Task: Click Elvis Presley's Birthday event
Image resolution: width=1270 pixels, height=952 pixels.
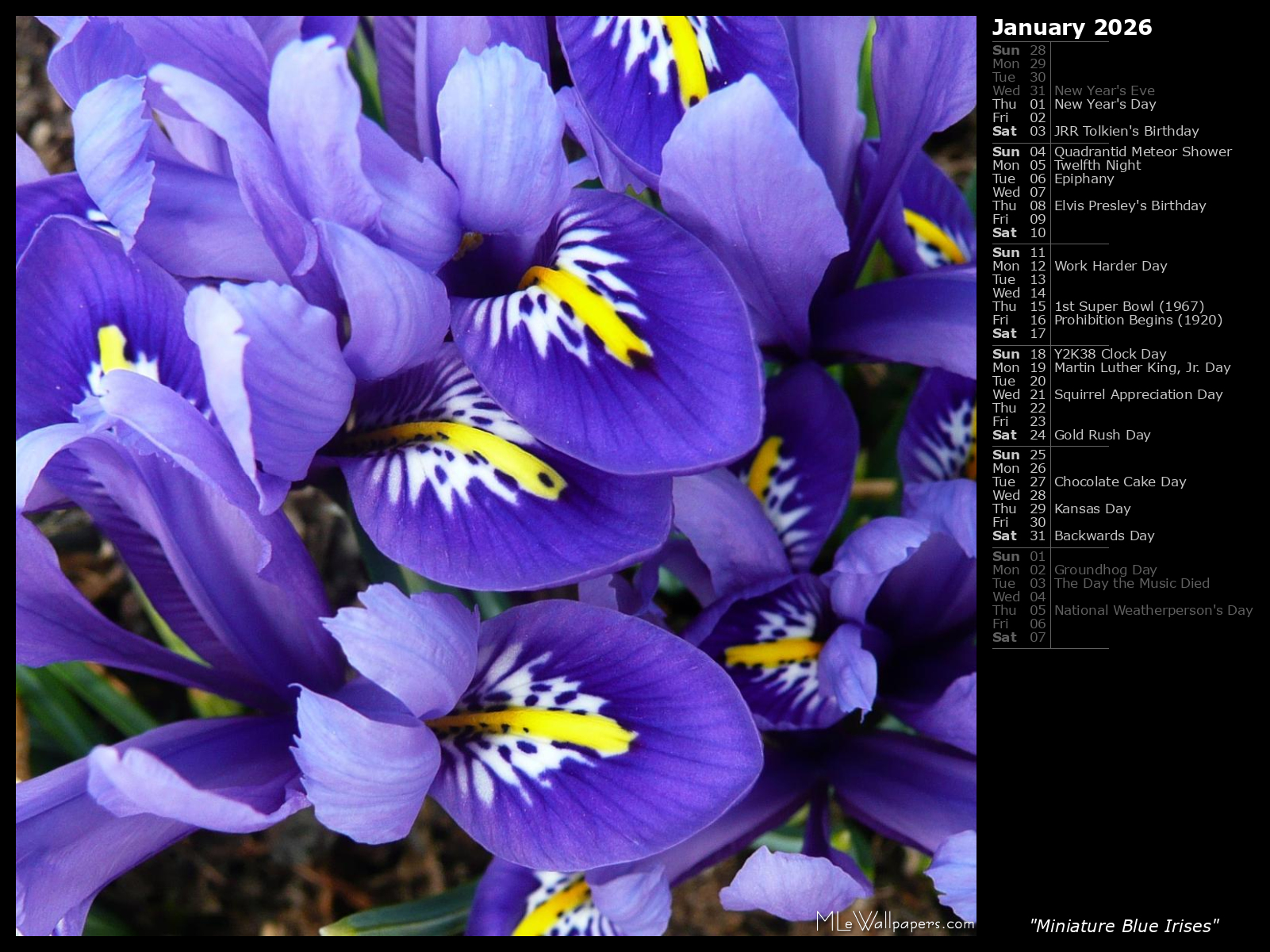Action: point(1130,205)
